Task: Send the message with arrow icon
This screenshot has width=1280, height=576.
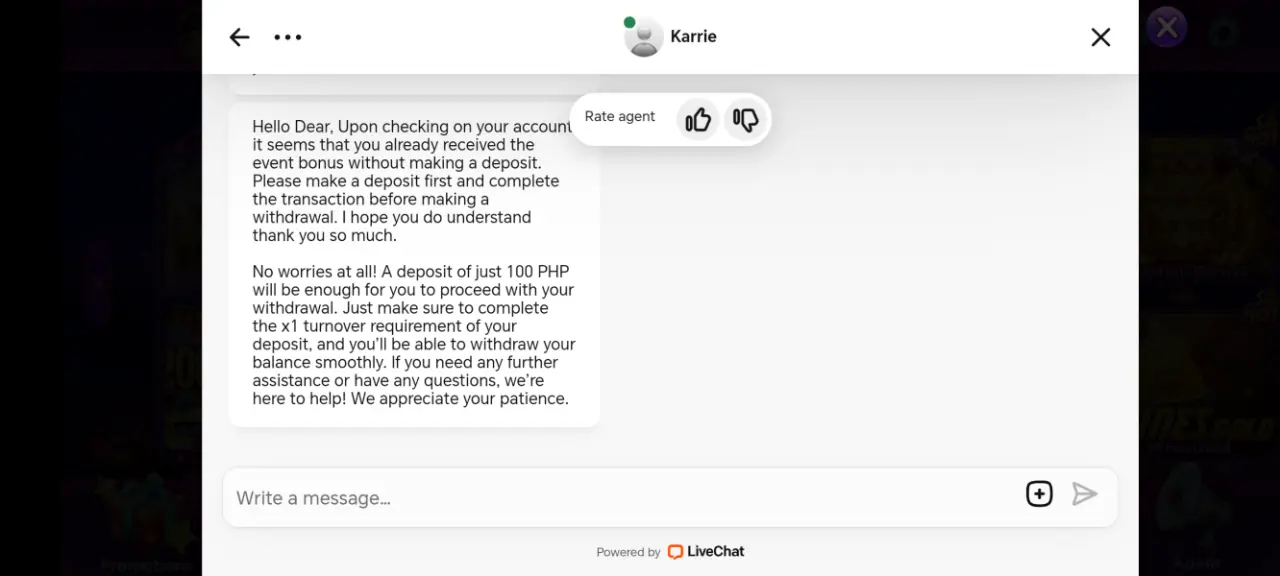Action: pyautogui.click(x=1085, y=494)
